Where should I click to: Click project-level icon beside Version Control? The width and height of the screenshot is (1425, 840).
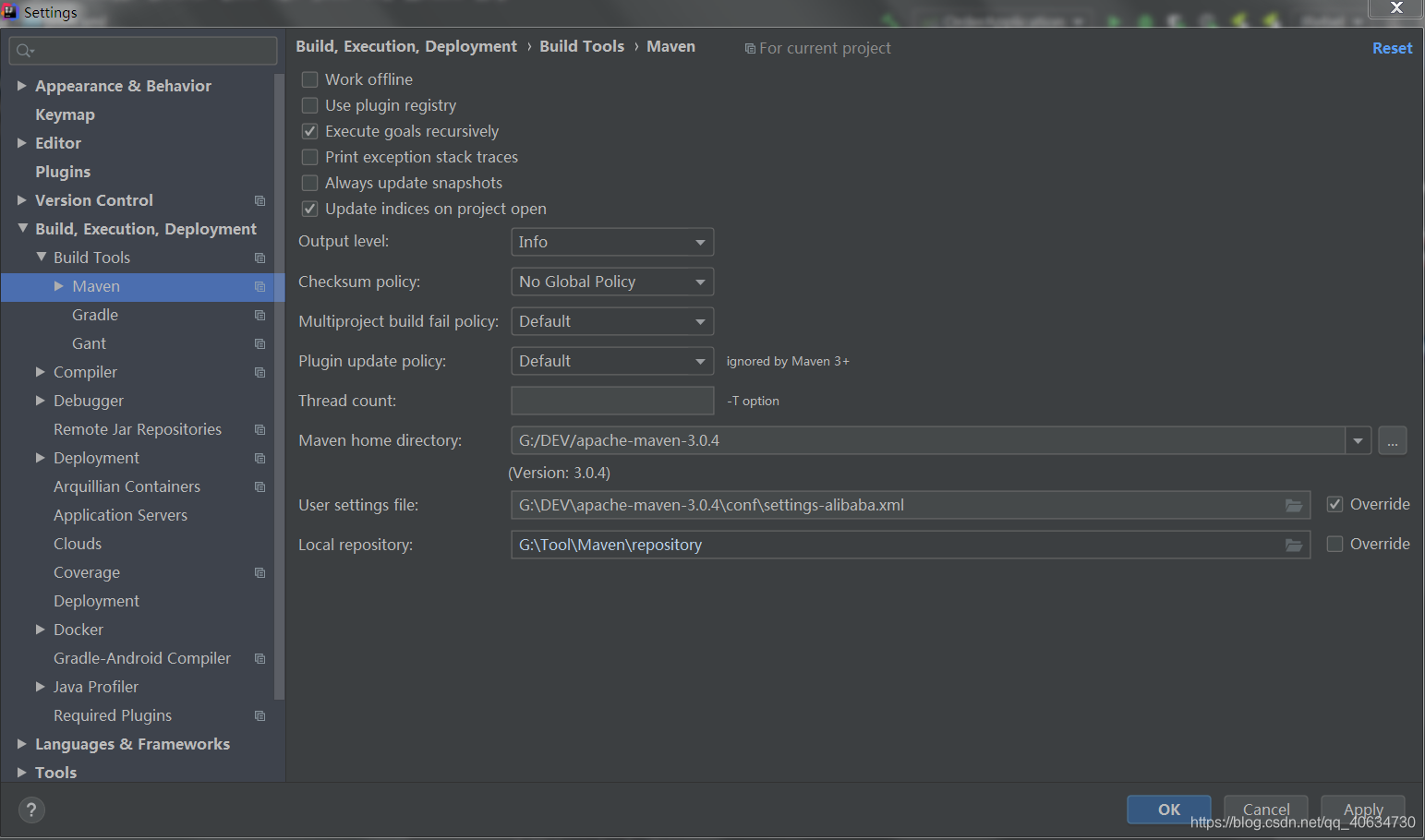pyautogui.click(x=260, y=200)
